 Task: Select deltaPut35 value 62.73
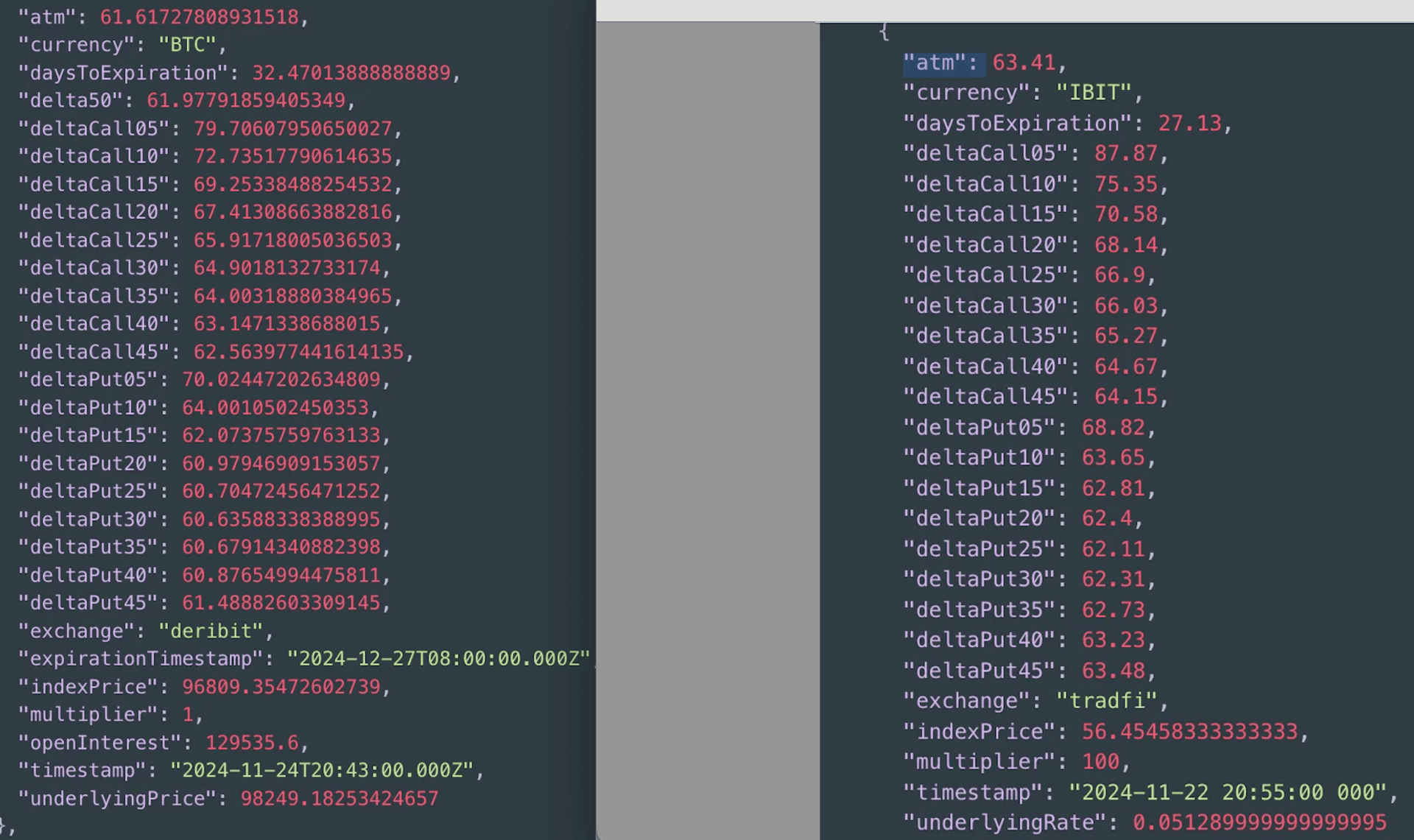tap(1114, 610)
